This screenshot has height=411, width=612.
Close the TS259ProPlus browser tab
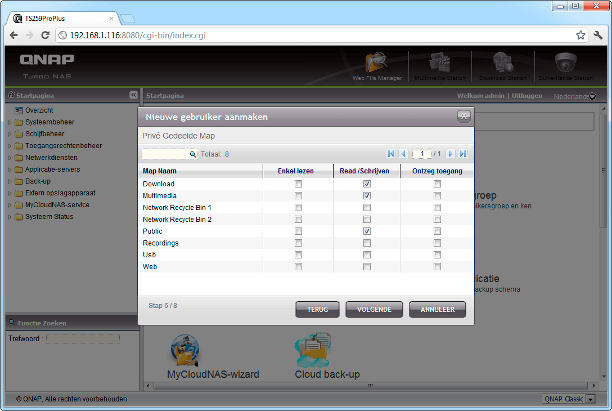pyautogui.click(x=111, y=18)
